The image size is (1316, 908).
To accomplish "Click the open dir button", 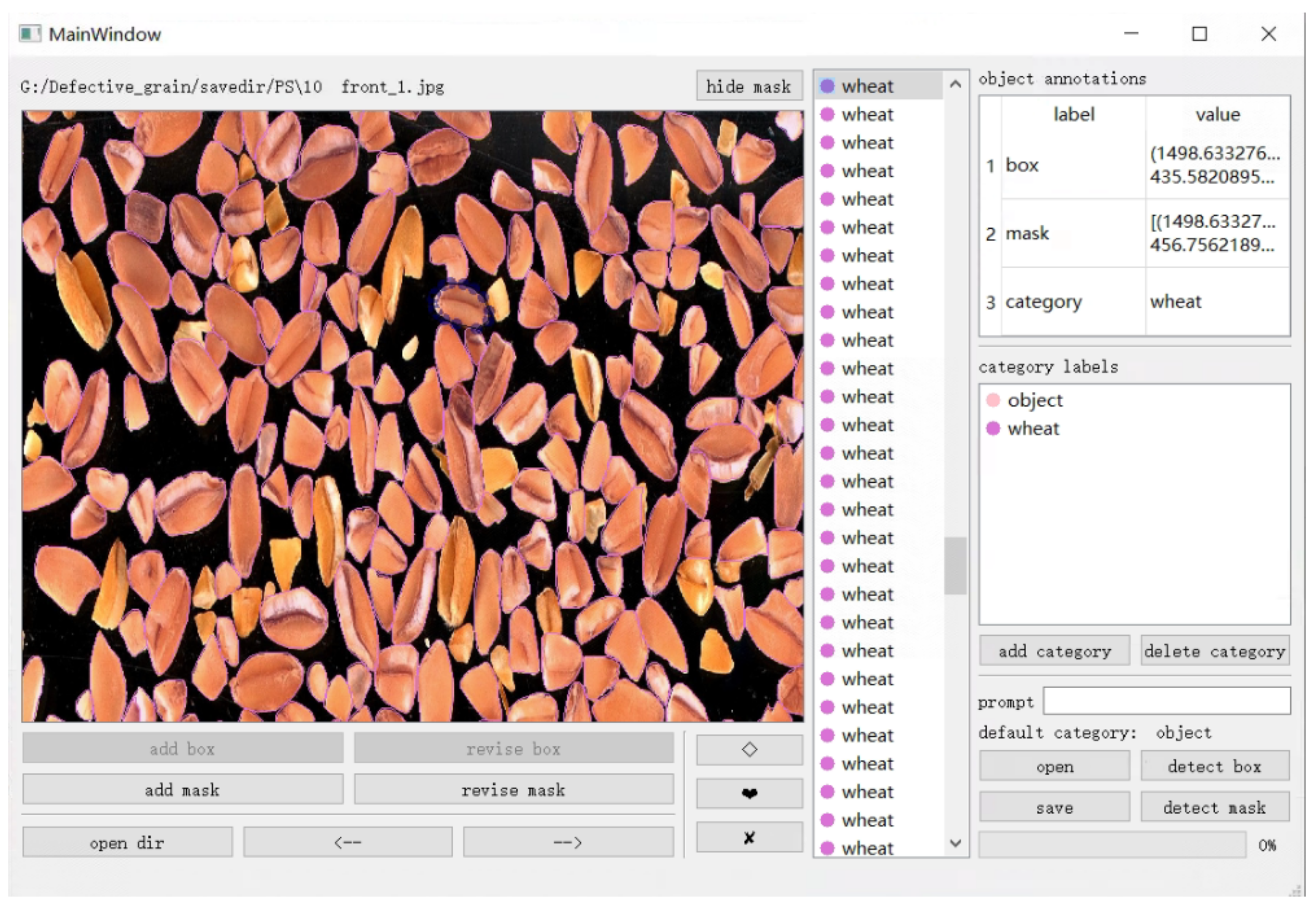I will point(128,842).
